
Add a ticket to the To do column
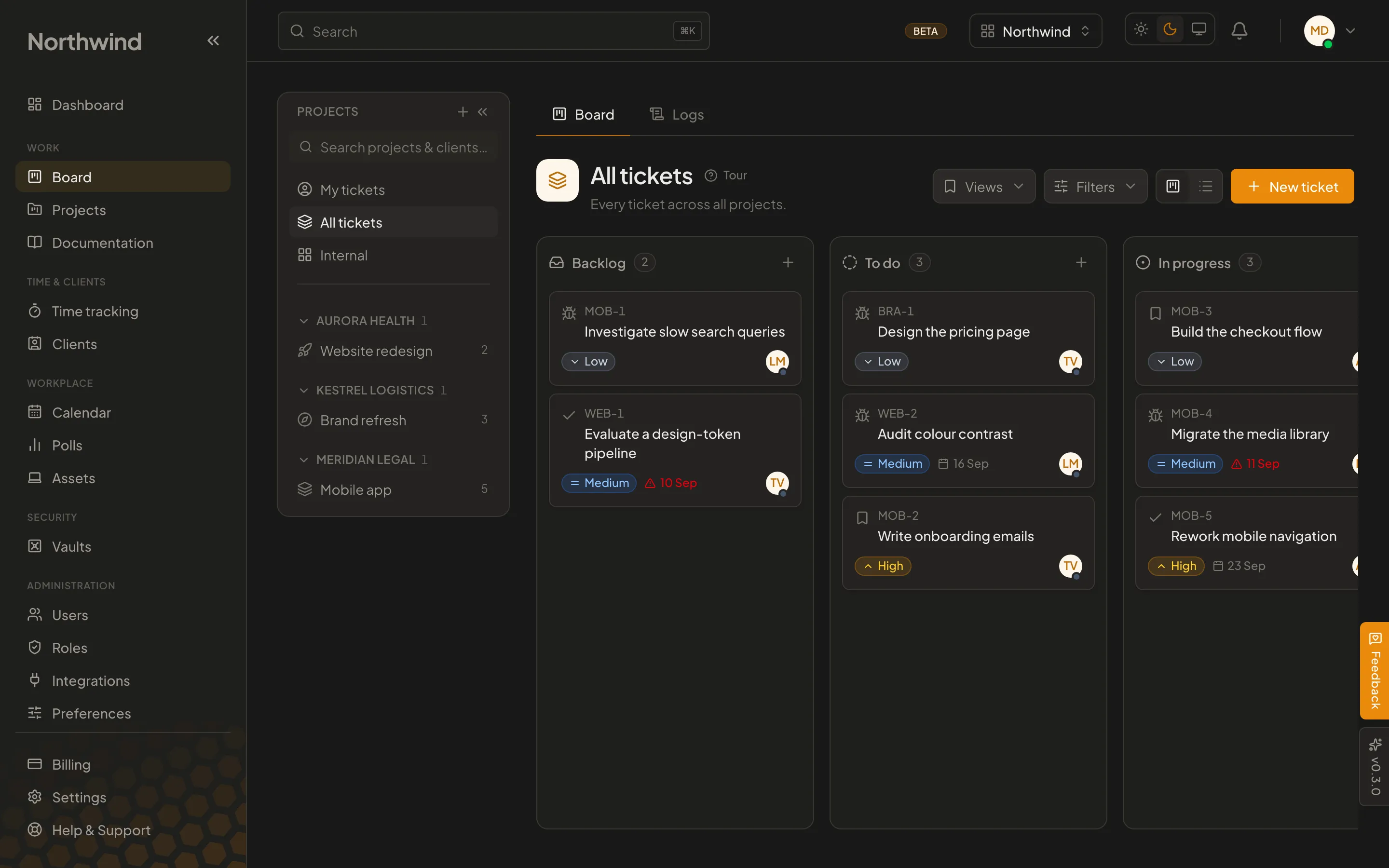(x=1081, y=262)
